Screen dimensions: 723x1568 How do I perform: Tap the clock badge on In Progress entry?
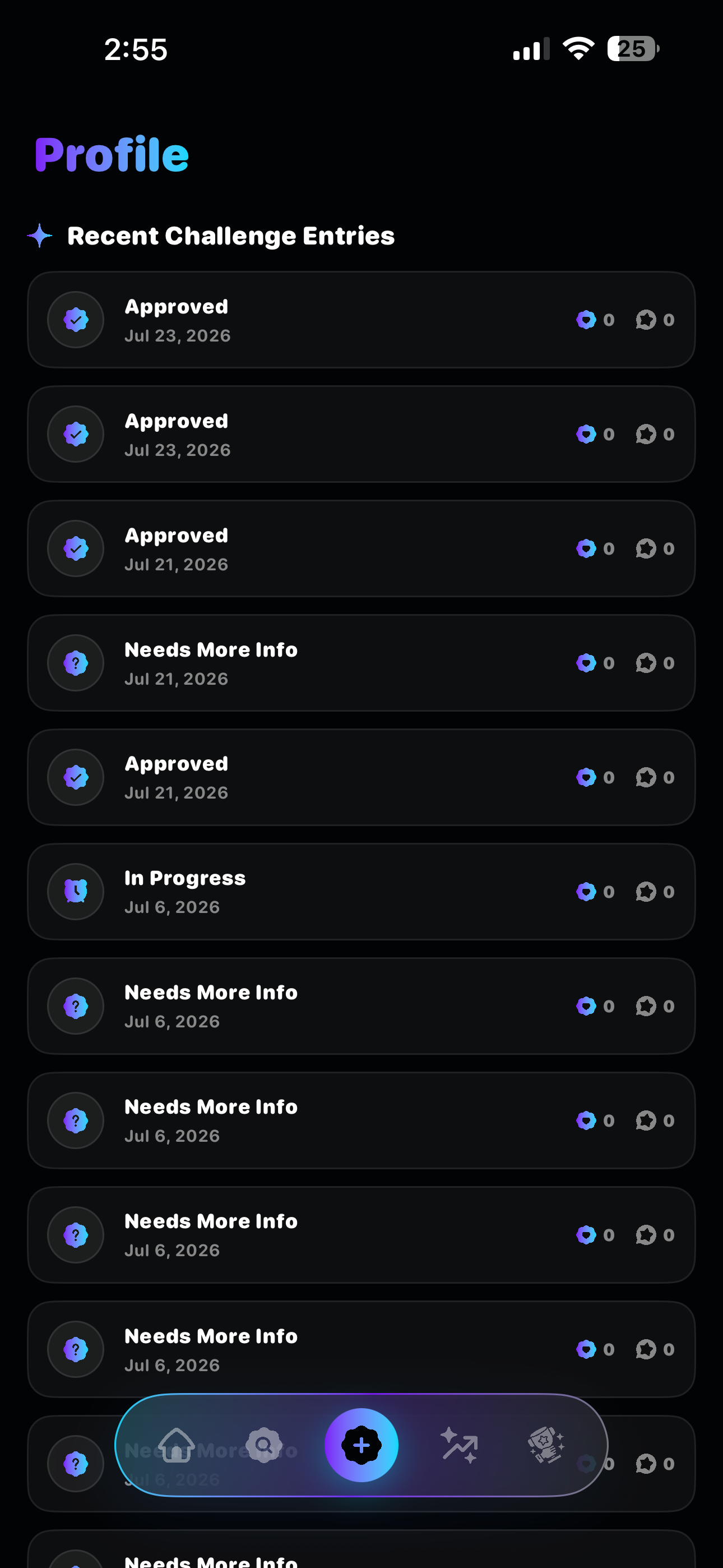click(76, 892)
